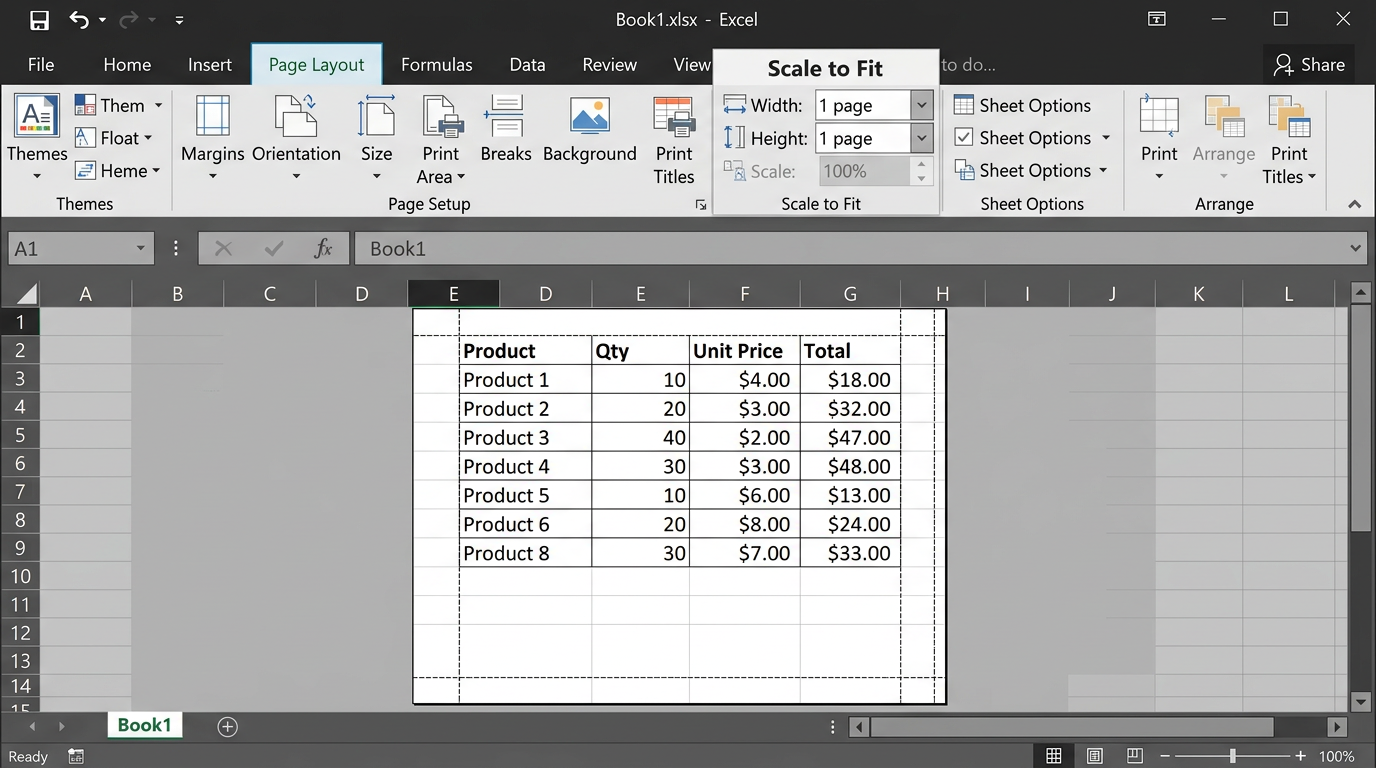Viewport: 1376px width, 768px height.
Task: Expand the Width dropdown in Scale to Fit
Action: coord(922,105)
